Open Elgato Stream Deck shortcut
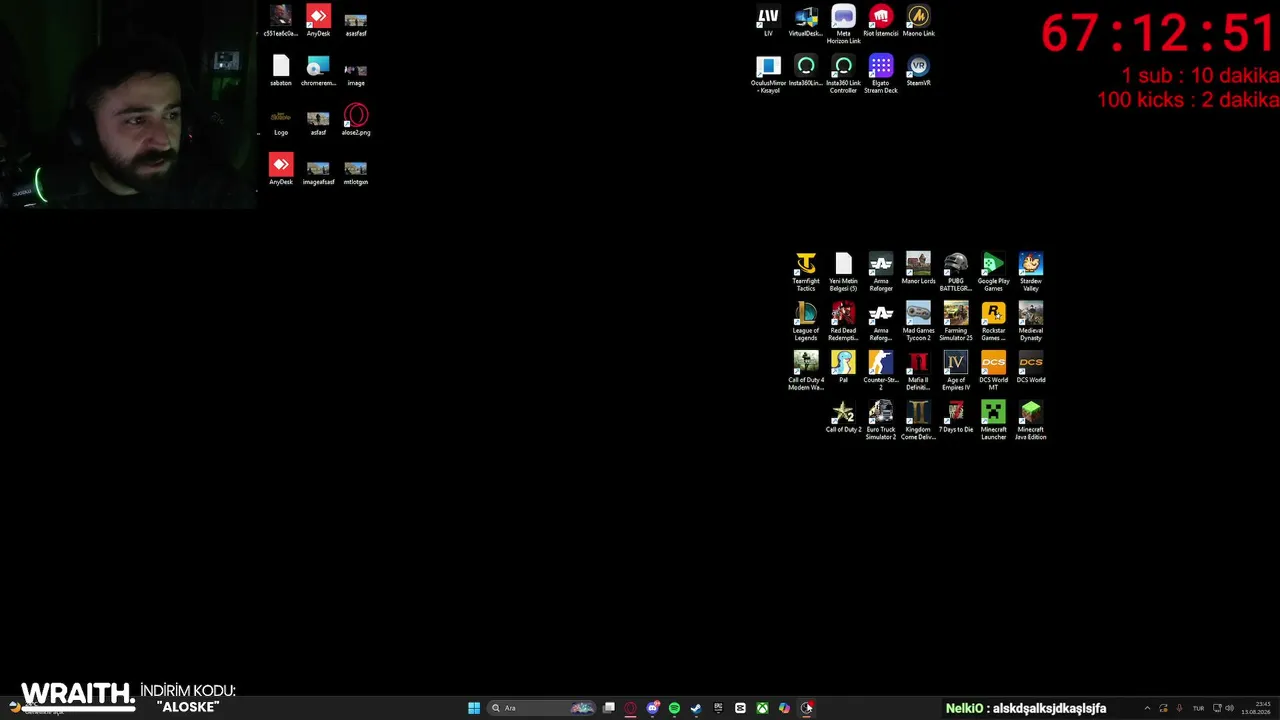The image size is (1280, 720). pos(881,75)
